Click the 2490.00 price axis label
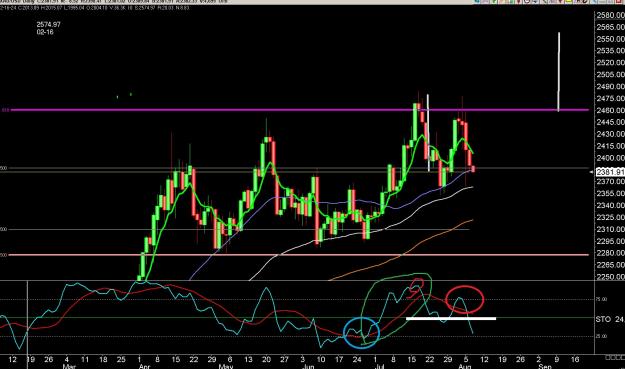Viewport: 625px width, 369px height. [x=610, y=86]
